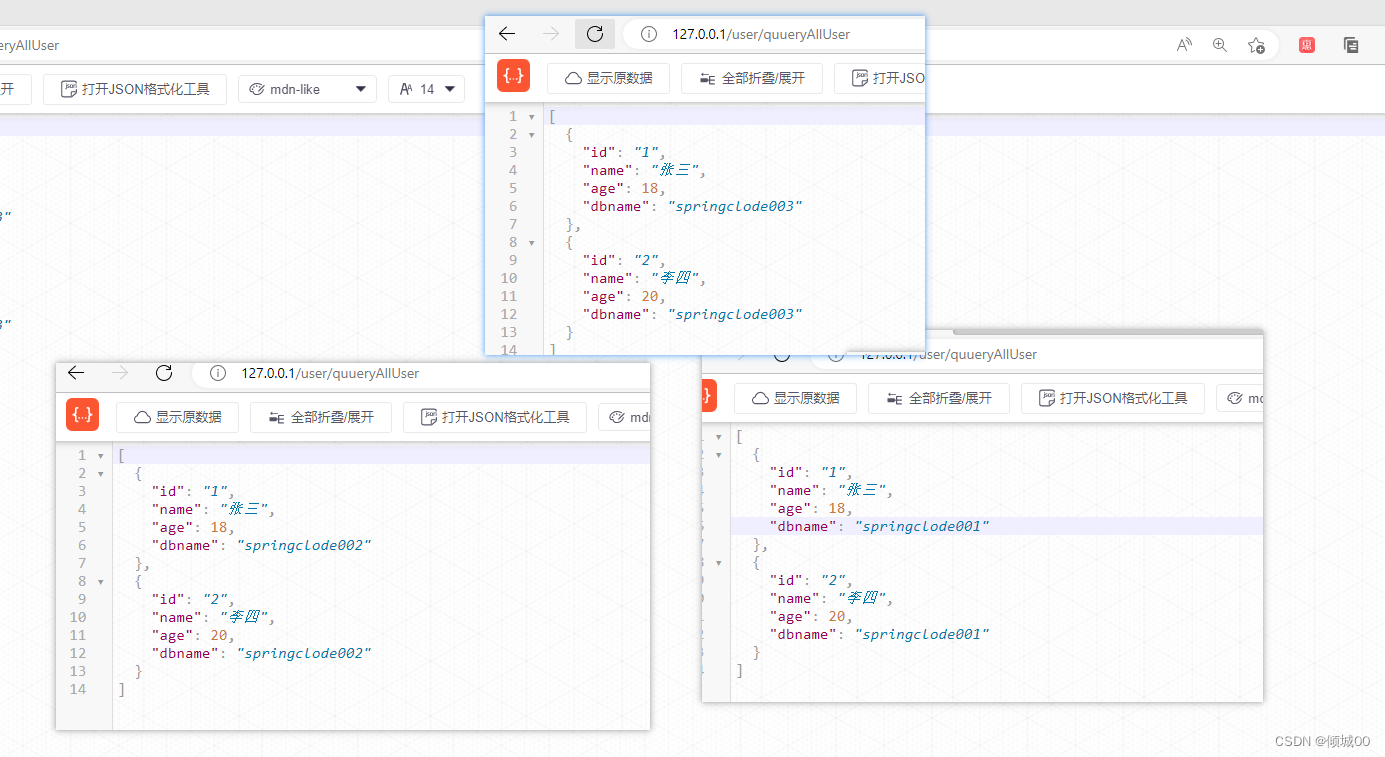Click the address bar in springclode002 window
The height and width of the screenshot is (757, 1385).
tap(421, 373)
